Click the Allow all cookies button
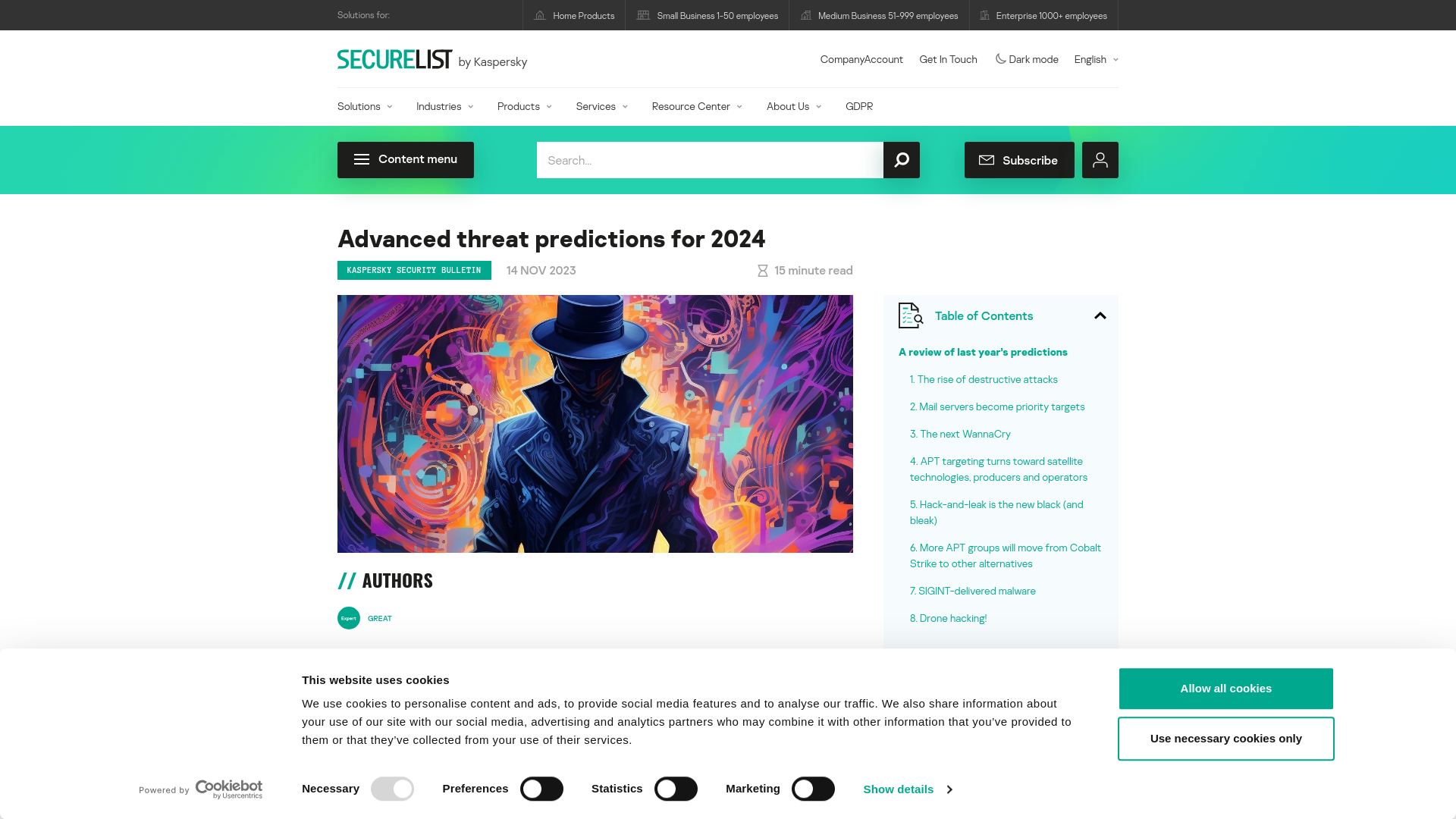Image resolution: width=1456 pixels, height=819 pixels. pos(1225,688)
